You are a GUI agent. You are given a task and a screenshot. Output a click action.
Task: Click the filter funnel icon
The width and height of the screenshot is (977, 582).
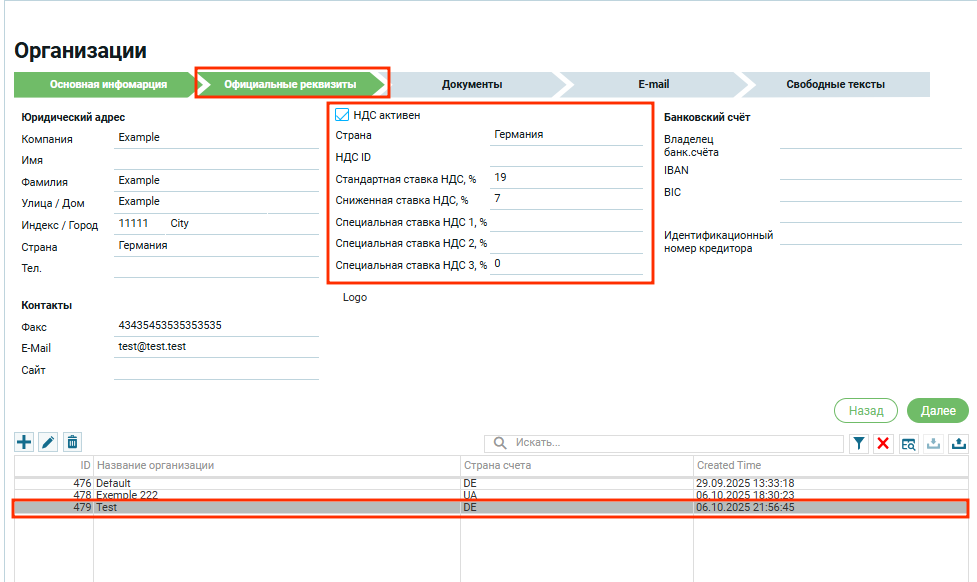point(859,444)
